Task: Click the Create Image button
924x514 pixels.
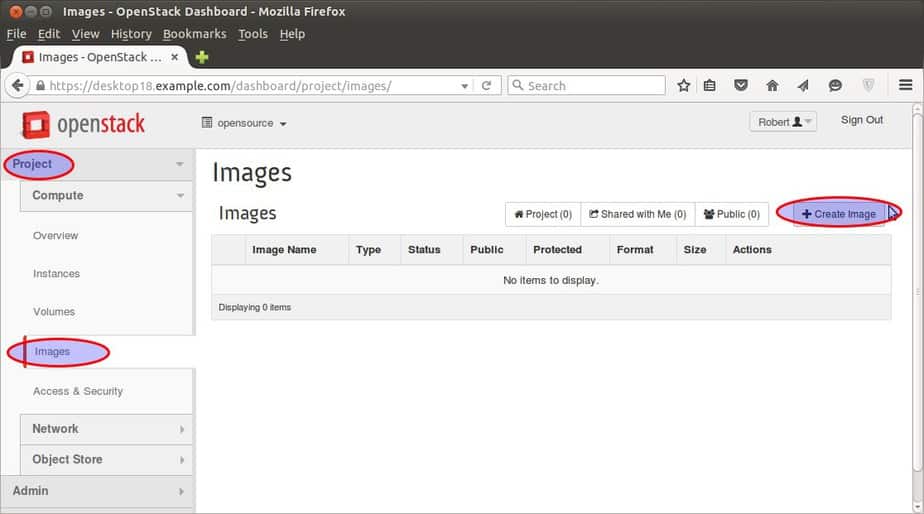Action: point(839,214)
